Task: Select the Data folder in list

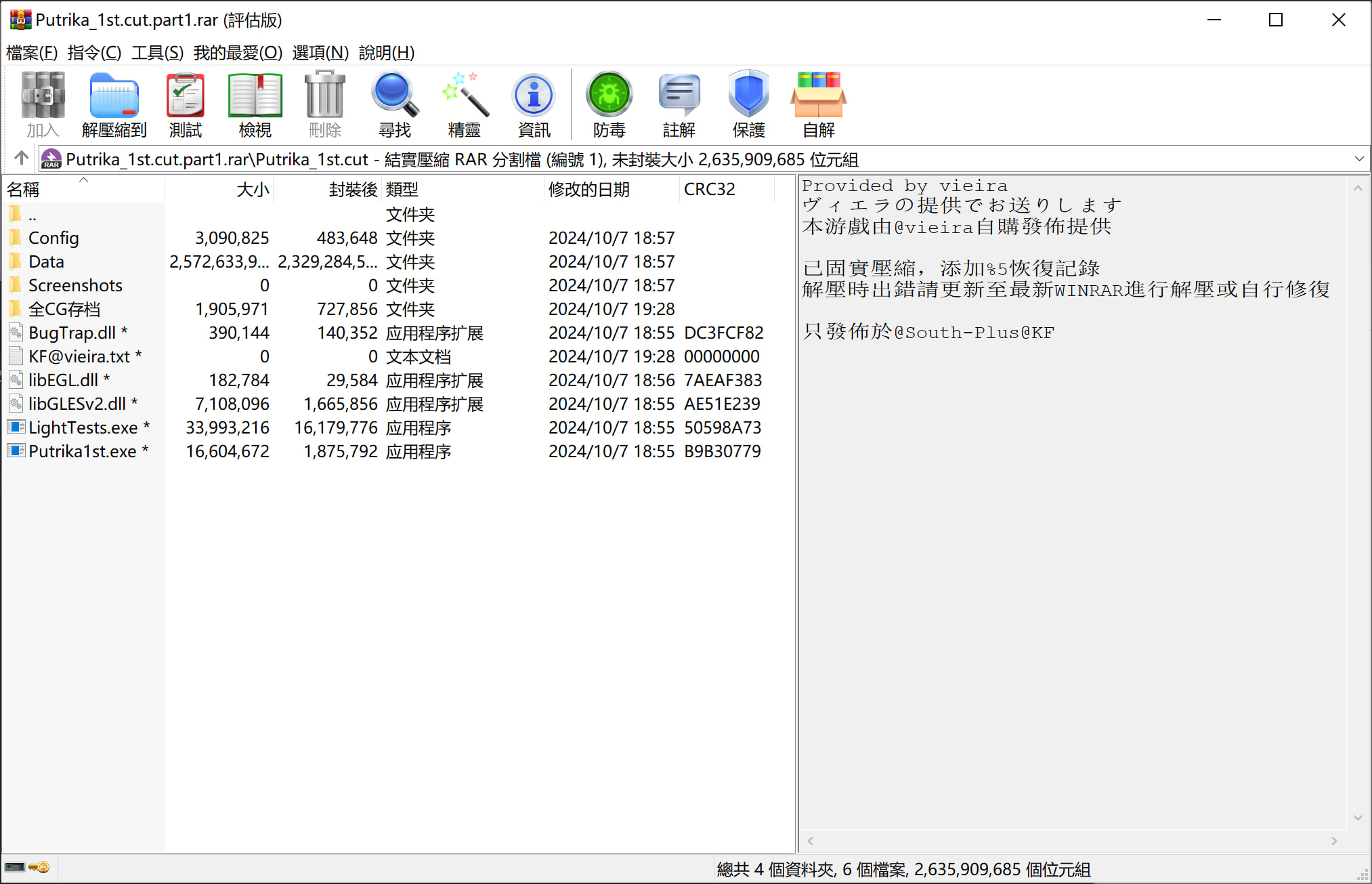Action: 46,261
